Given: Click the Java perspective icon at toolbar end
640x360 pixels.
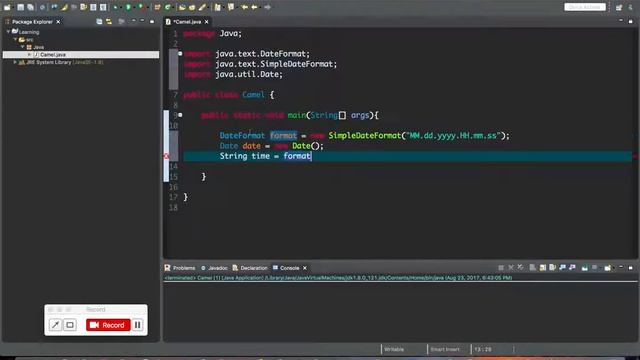Looking at the screenshot, I should pyautogui.click(x=631, y=7).
